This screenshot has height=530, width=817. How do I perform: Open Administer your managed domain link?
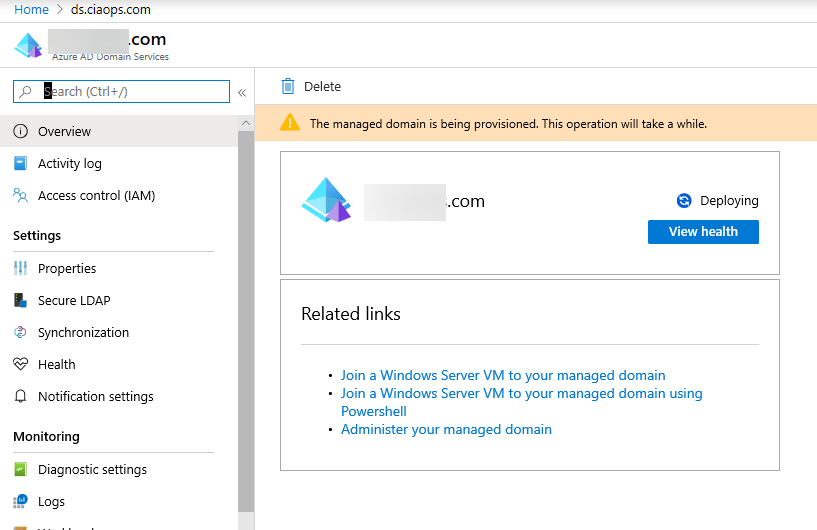(446, 430)
